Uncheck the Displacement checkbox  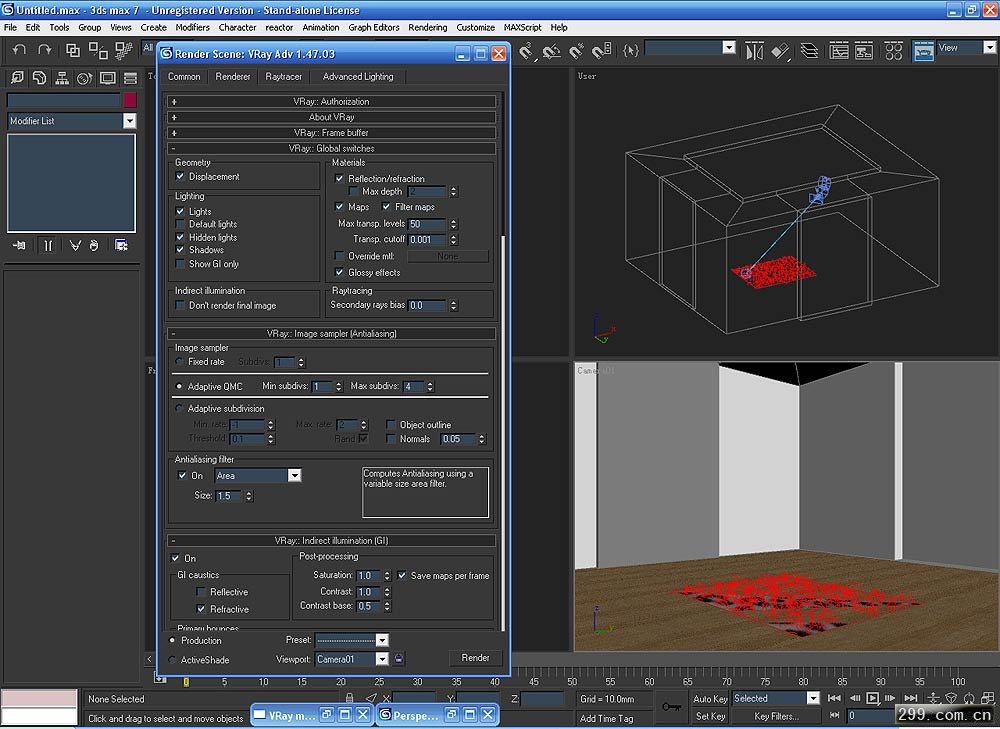pos(180,176)
